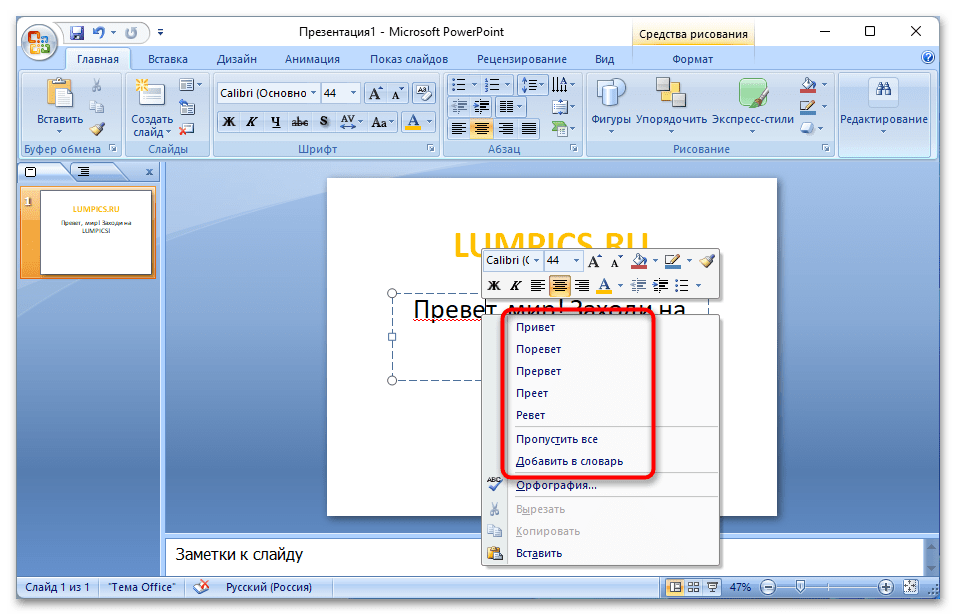
Task: Choose the suggestion 'Привет' in context menu
Action: [x=535, y=327]
